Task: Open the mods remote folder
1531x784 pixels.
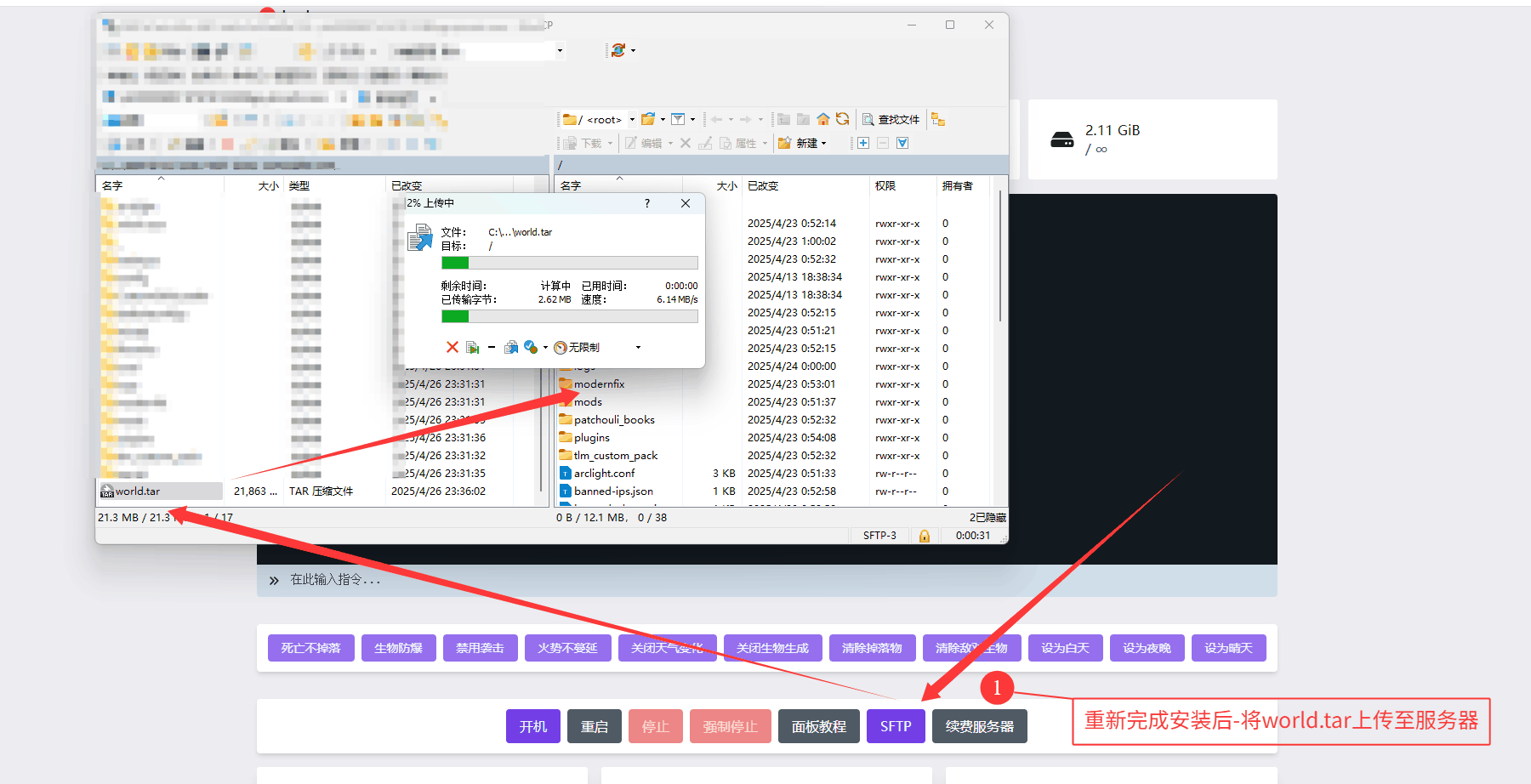Action: (x=588, y=402)
